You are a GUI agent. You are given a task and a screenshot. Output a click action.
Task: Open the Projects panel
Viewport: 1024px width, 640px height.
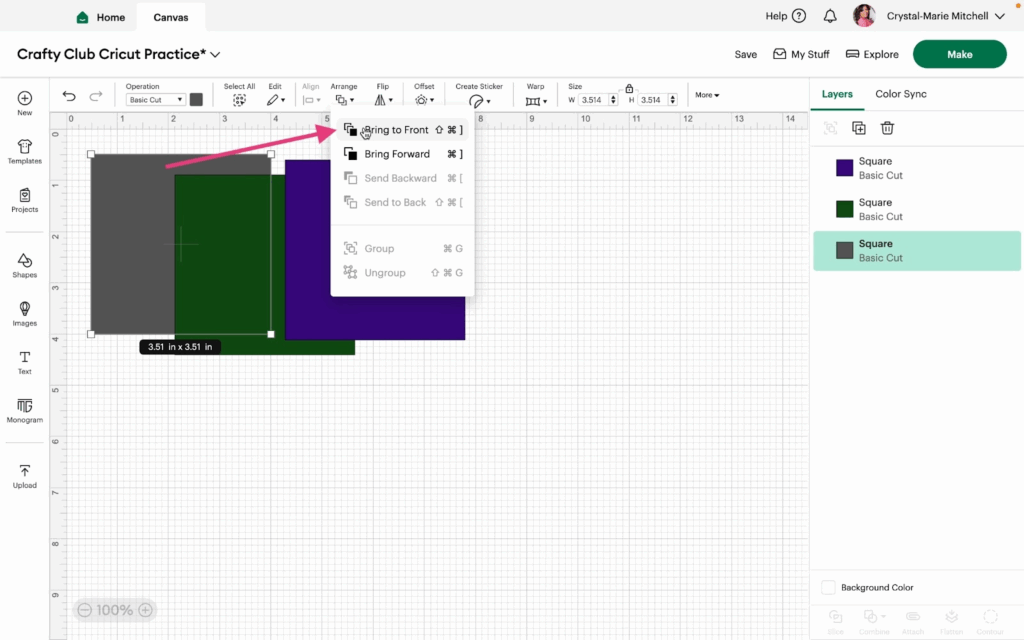(25, 195)
